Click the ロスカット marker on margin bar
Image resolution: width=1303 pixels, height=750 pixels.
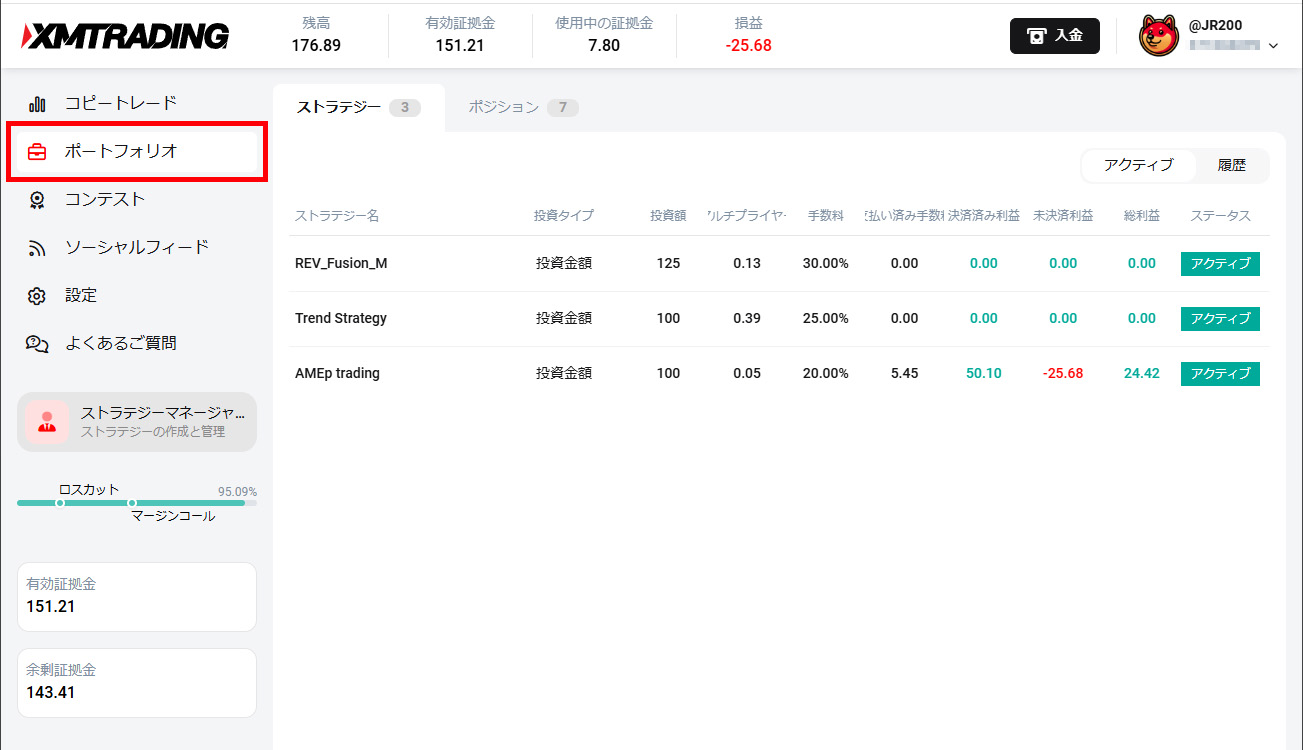tap(60, 503)
